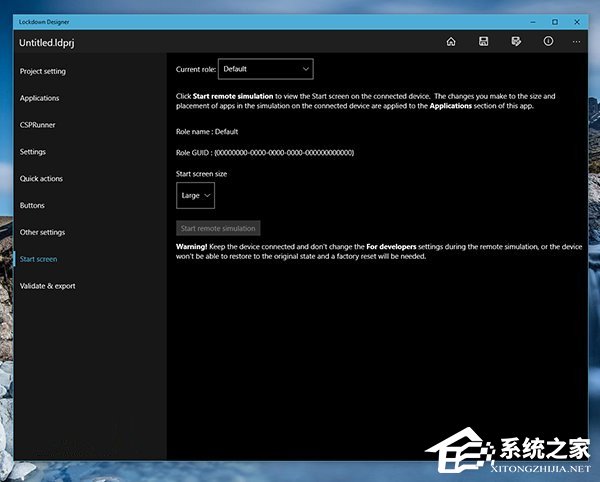Go to Settings section
Viewport: 600px width, 482px height.
point(33,152)
